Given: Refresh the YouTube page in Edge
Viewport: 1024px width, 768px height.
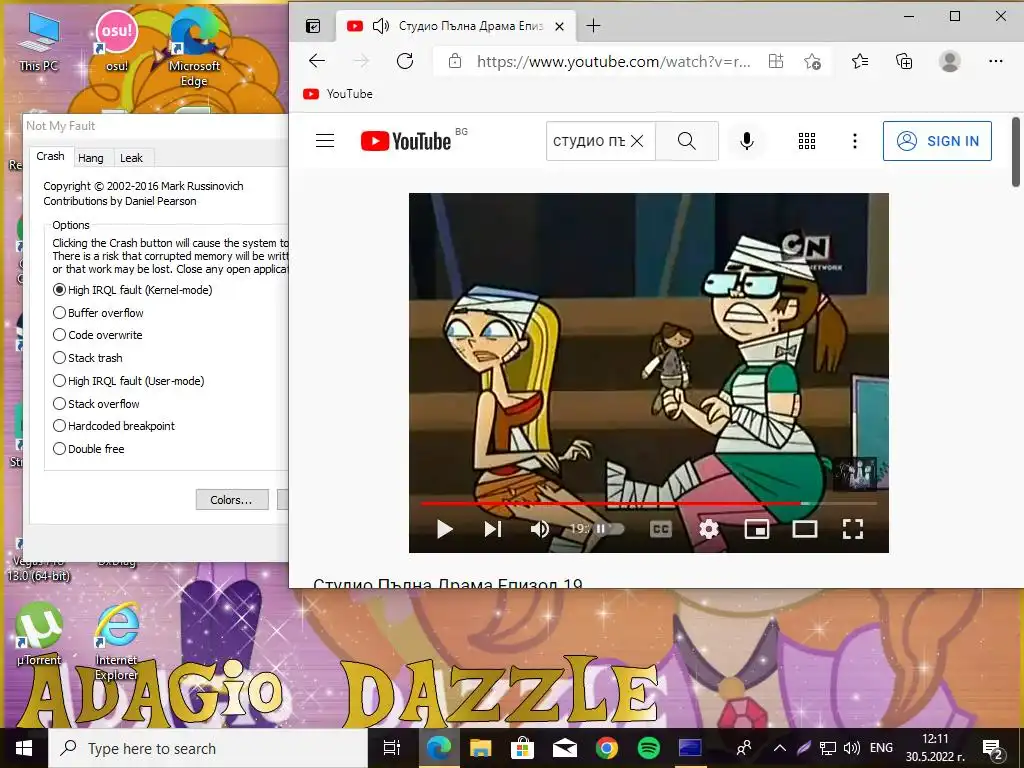Looking at the screenshot, I should click(x=405, y=61).
